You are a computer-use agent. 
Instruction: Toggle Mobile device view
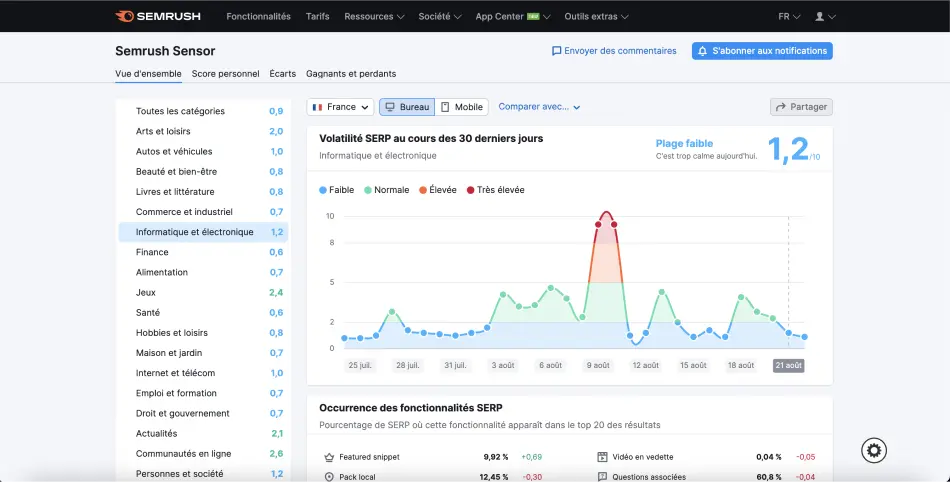tap(462, 107)
